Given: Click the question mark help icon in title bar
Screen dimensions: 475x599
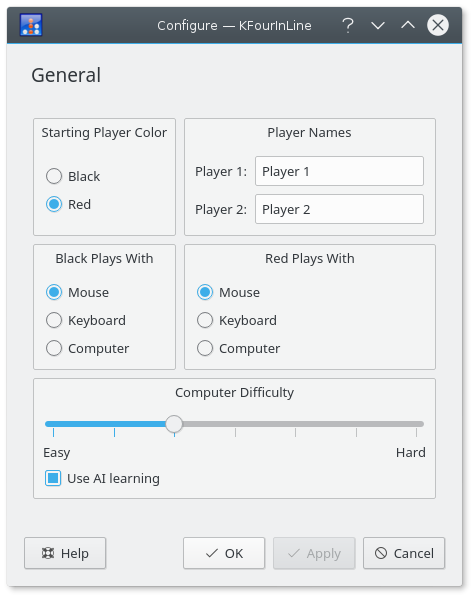Looking at the screenshot, I should (x=348, y=25).
